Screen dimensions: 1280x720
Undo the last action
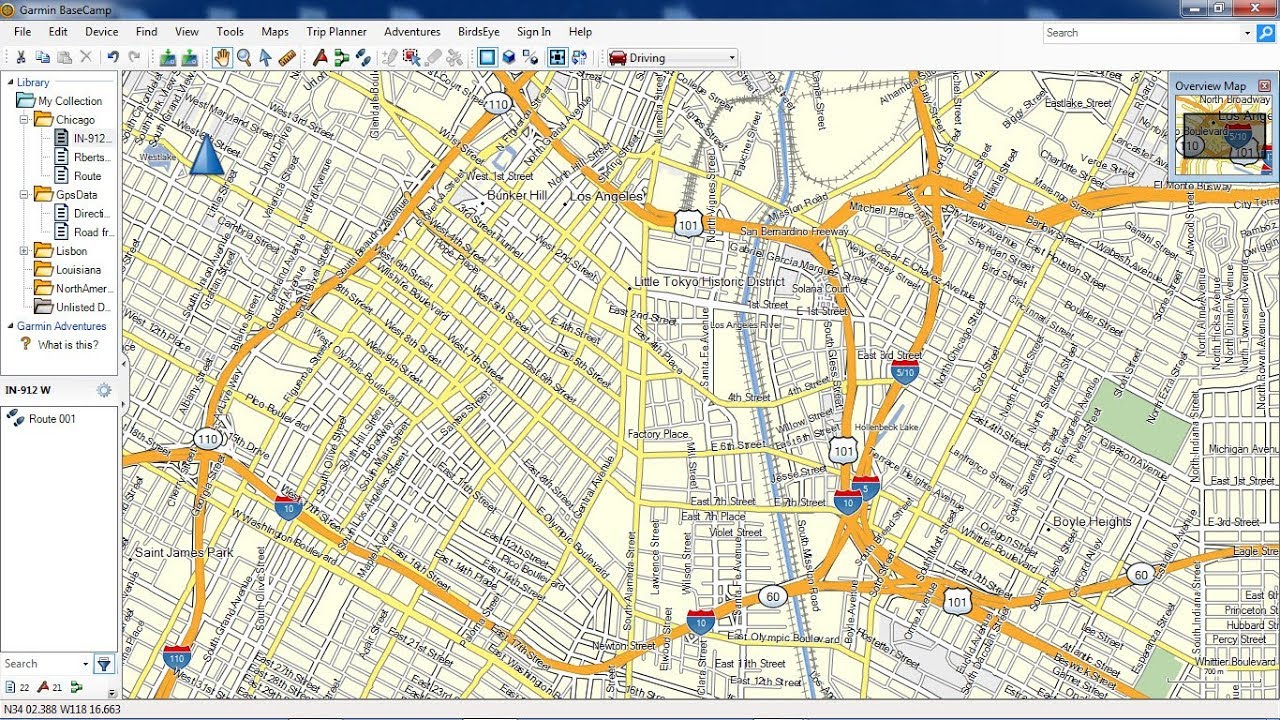tap(113, 58)
